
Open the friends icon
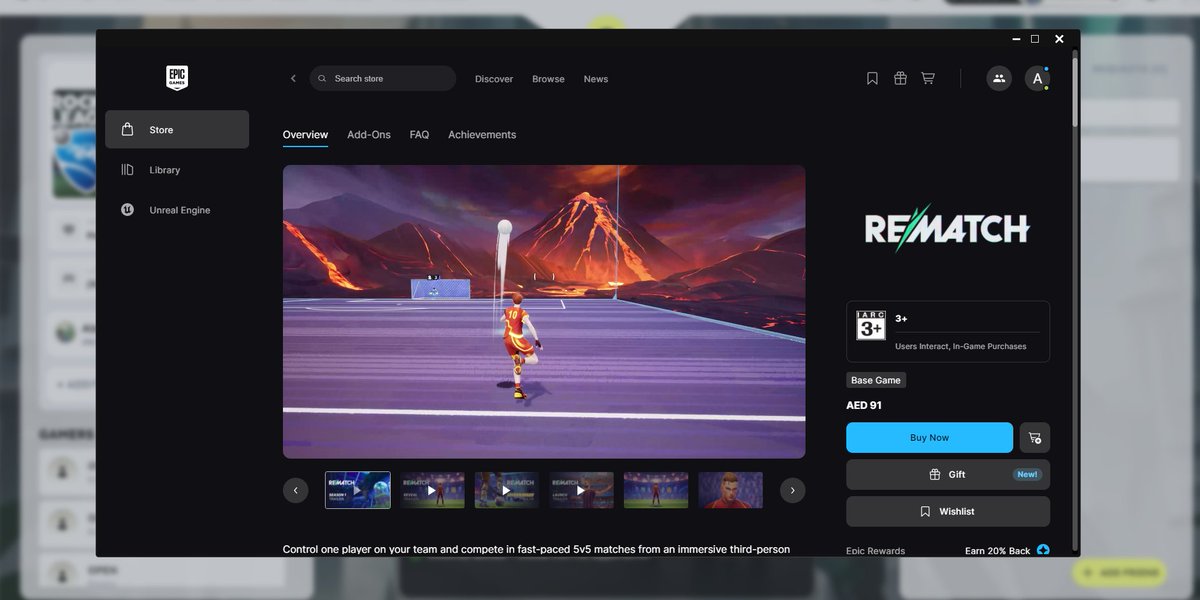point(999,79)
